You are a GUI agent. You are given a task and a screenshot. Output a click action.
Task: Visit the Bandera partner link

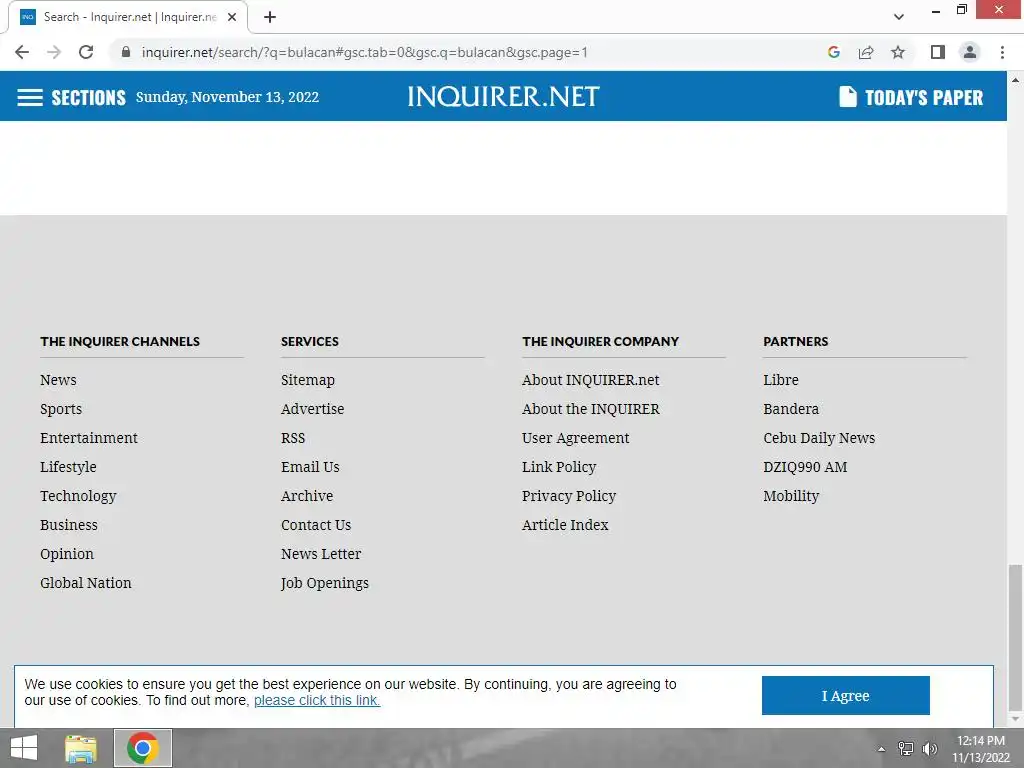[791, 409]
